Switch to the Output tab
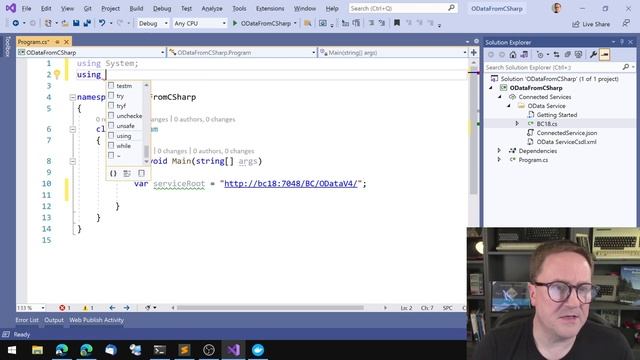The image size is (640, 360). [54, 320]
